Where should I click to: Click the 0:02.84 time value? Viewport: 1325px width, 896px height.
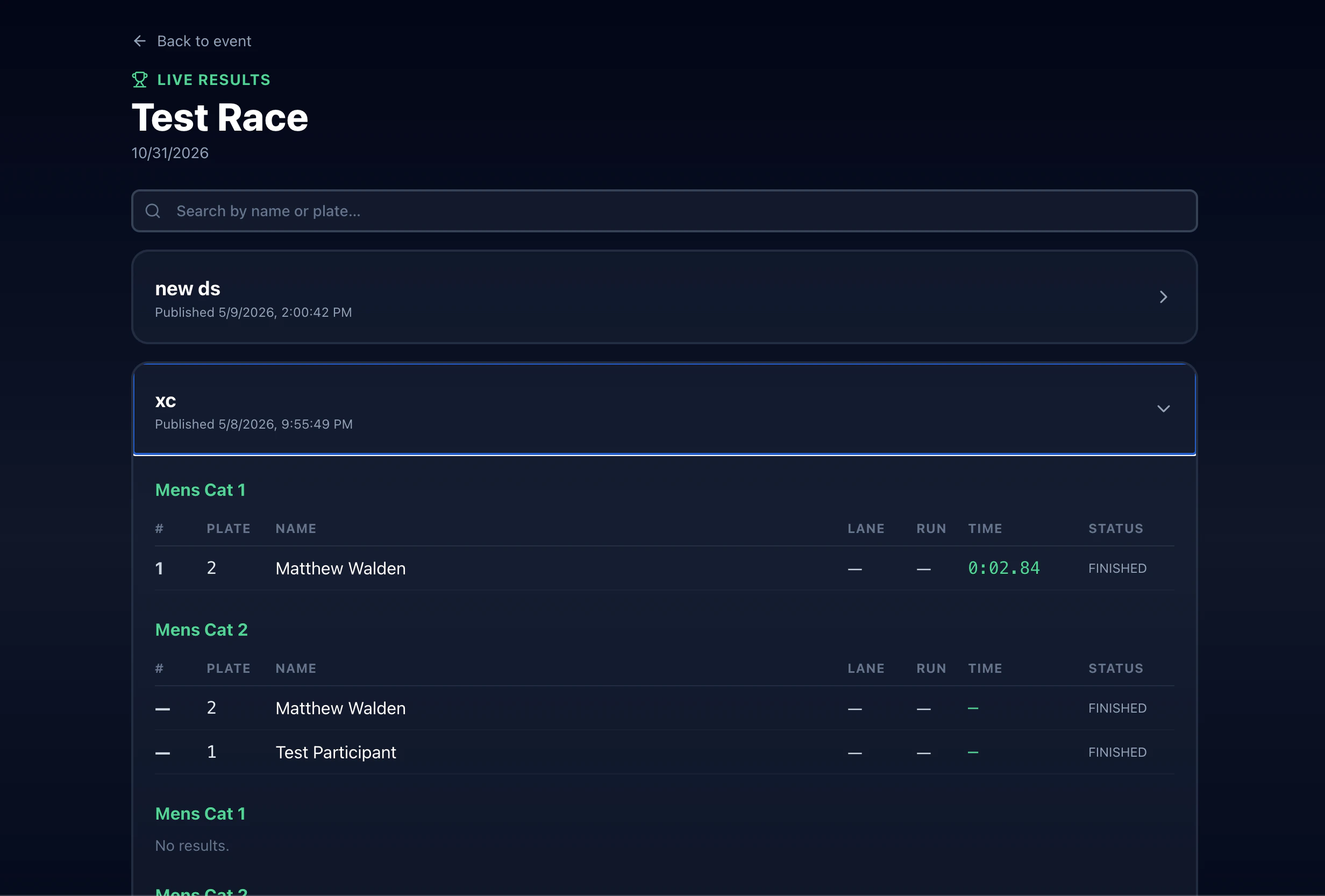point(1003,568)
